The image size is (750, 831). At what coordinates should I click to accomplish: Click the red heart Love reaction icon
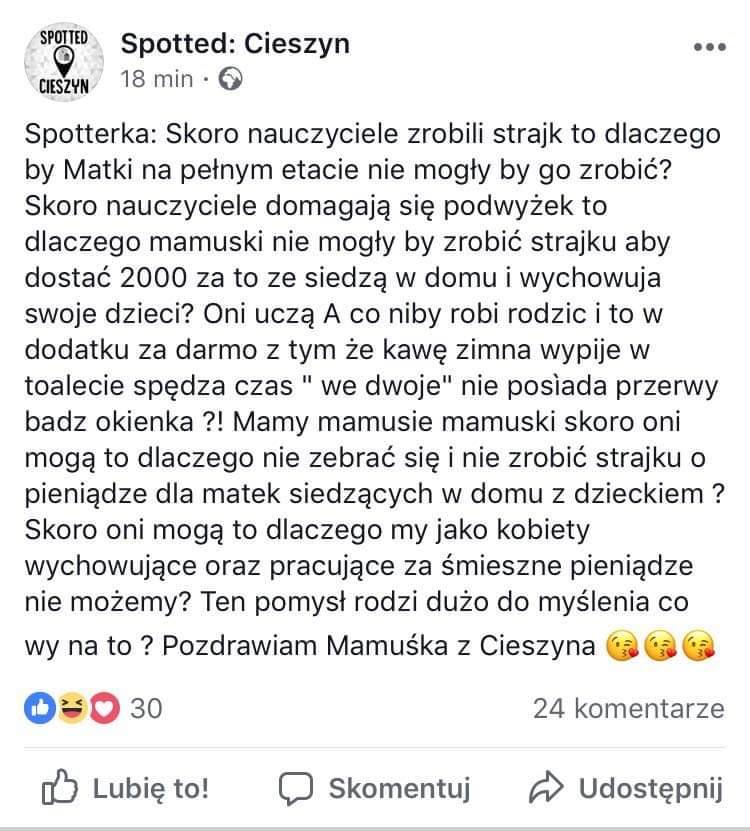pyautogui.click(x=104, y=708)
